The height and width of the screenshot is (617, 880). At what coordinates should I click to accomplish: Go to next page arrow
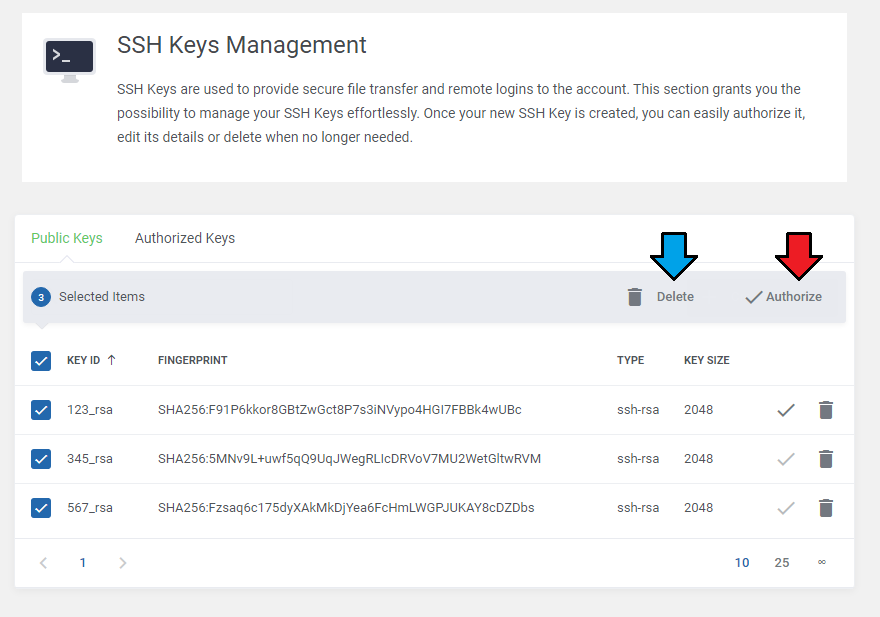(123, 563)
